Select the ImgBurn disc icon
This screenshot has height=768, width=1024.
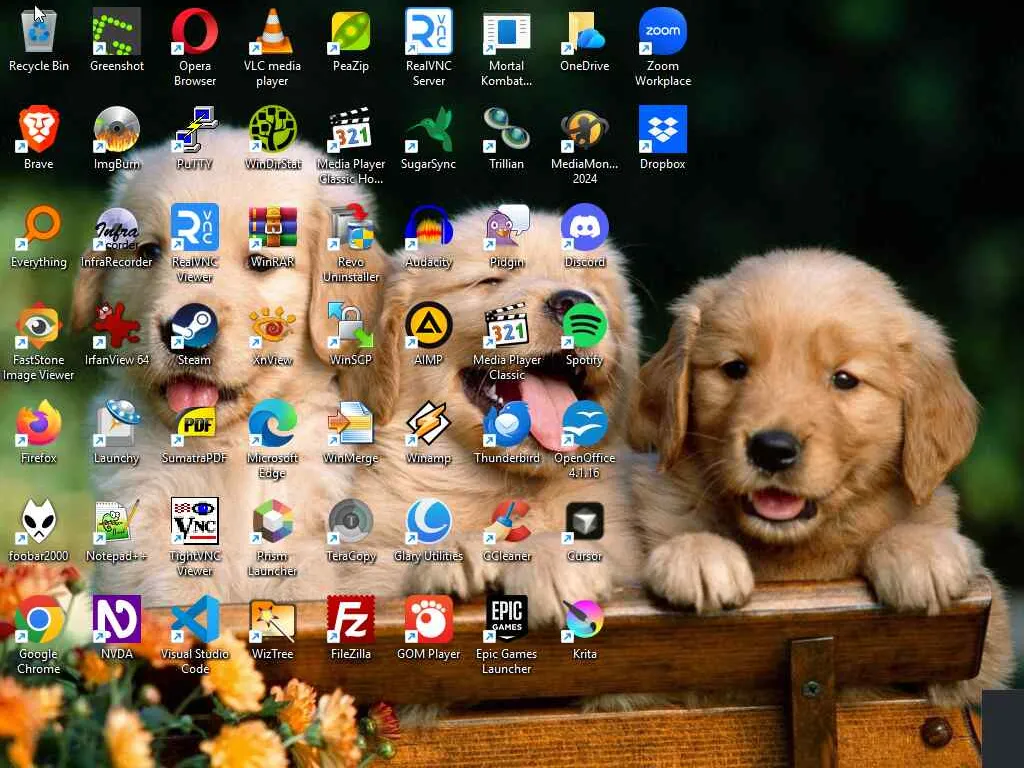coord(116,129)
